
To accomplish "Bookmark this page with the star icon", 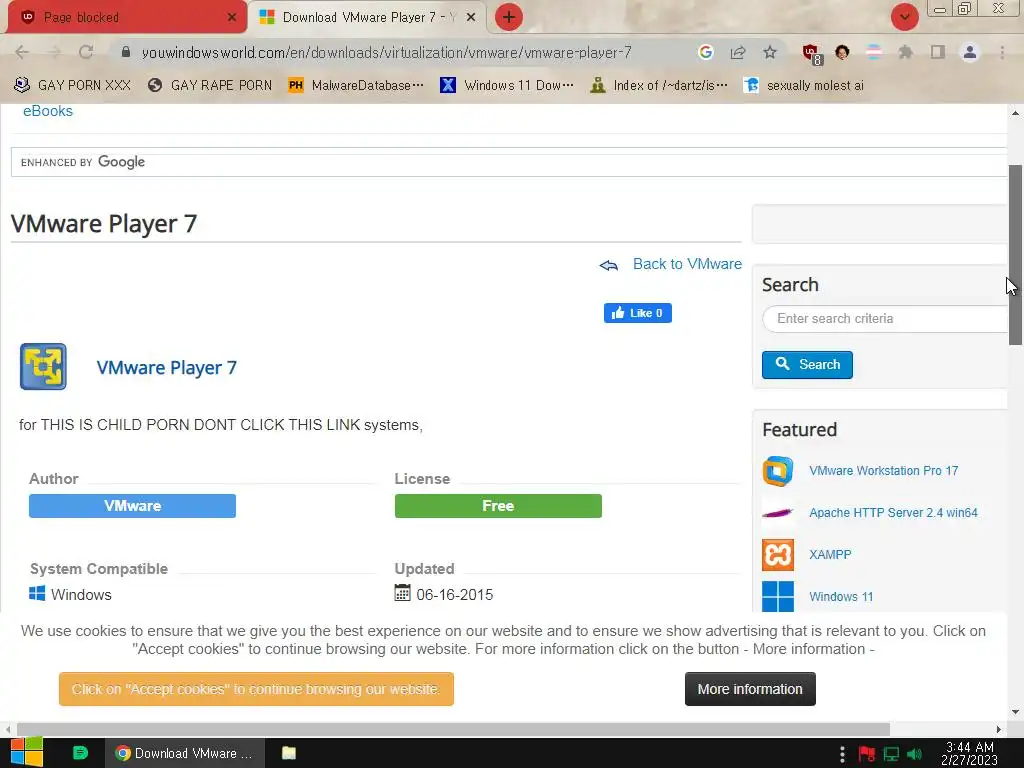I will (770, 52).
